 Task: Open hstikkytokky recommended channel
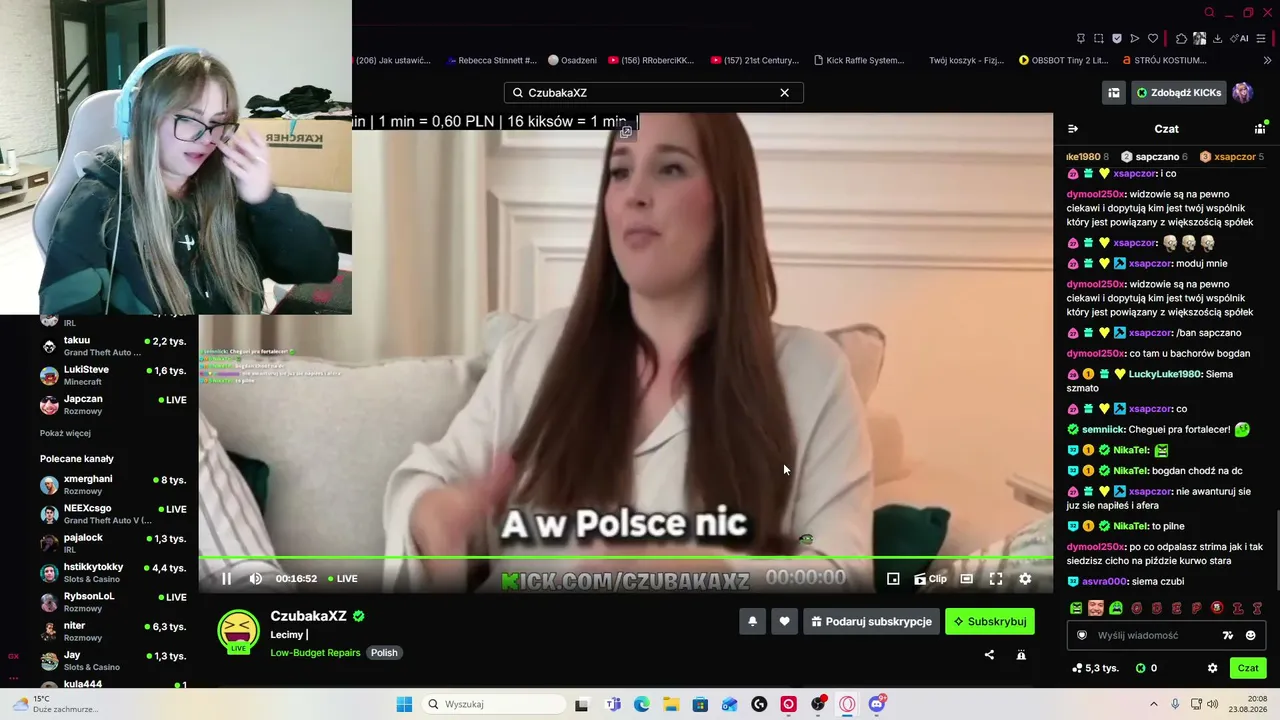point(113,573)
